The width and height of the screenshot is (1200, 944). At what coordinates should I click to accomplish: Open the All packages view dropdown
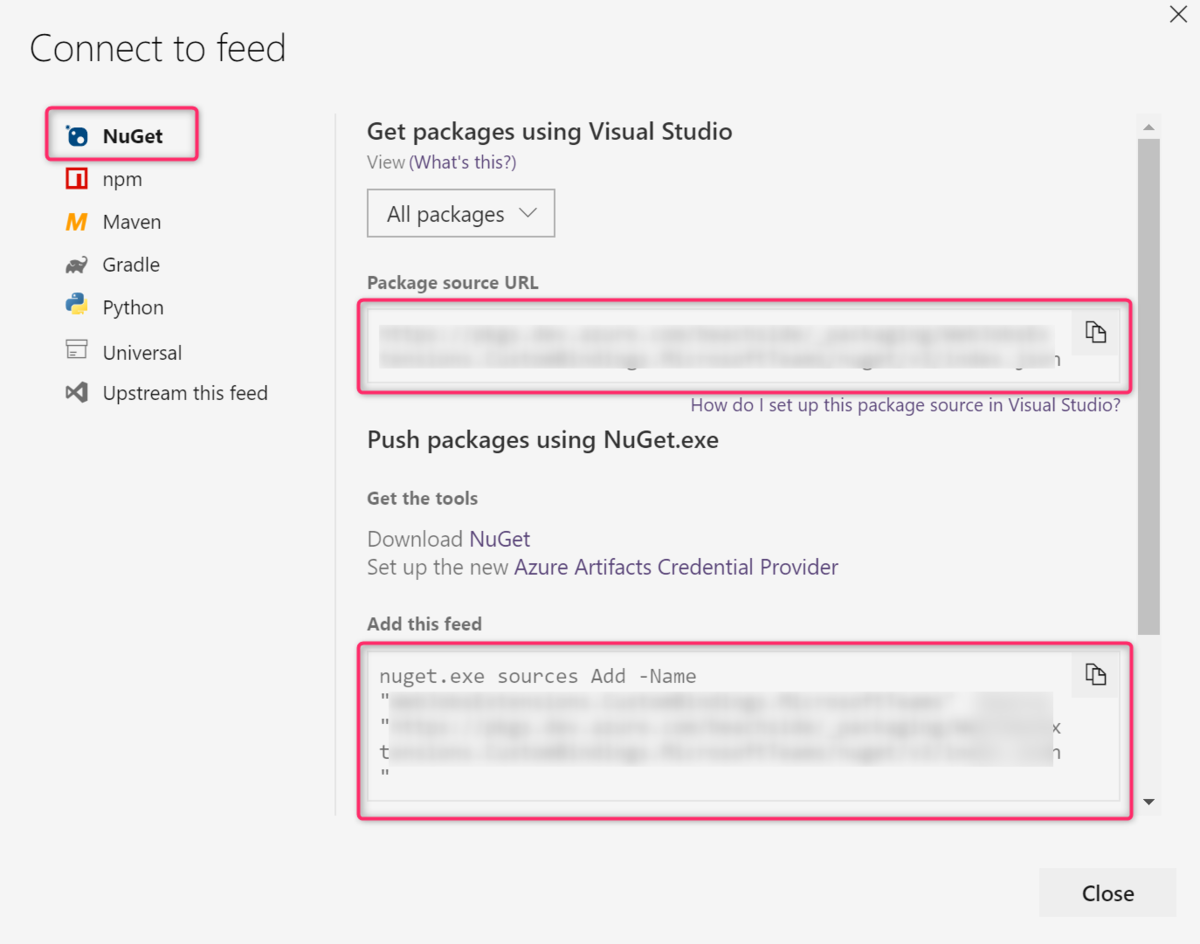[x=461, y=213]
